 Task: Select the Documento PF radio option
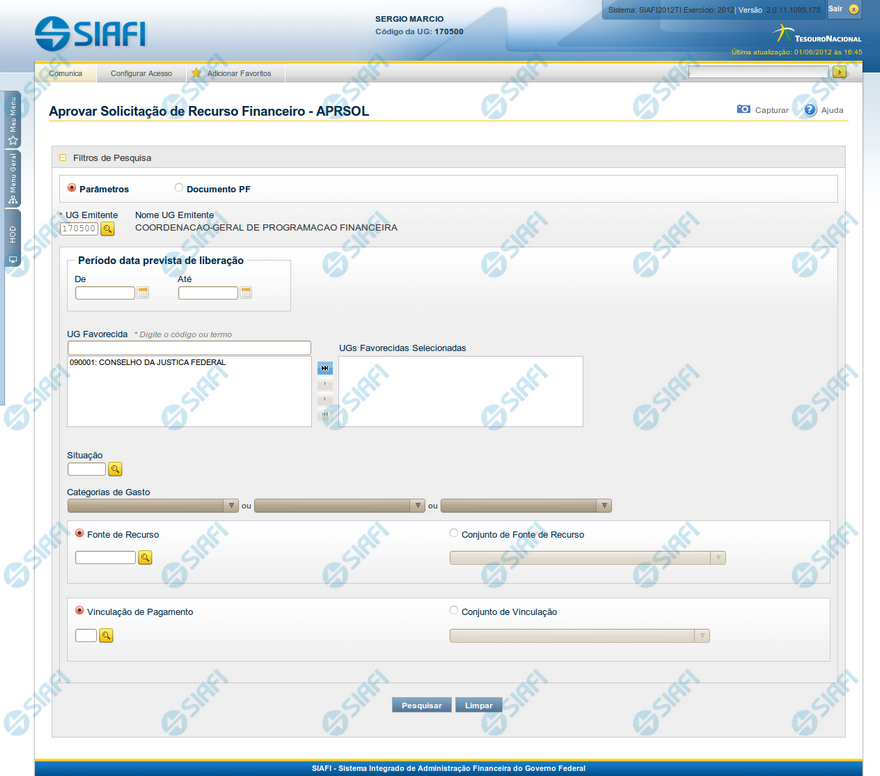(x=179, y=188)
